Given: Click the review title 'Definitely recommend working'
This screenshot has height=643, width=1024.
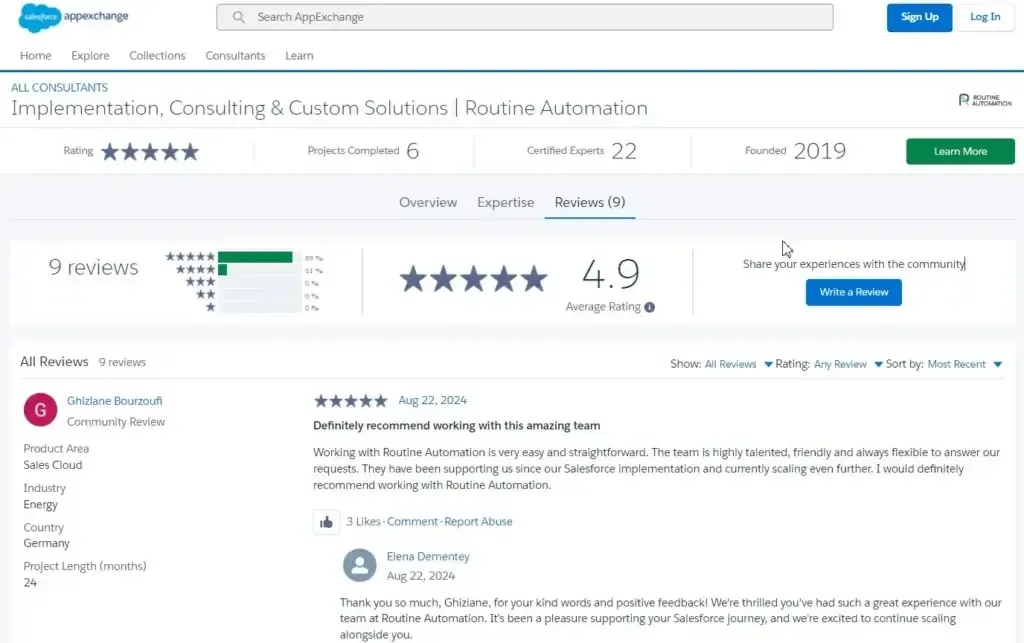Looking at the screenshot, I should coord(456,426).
